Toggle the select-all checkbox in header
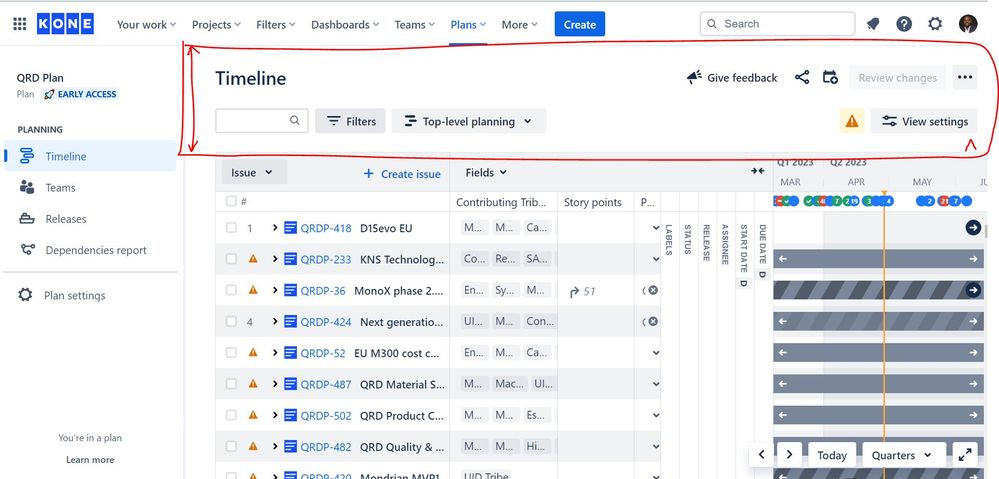The height and width of the screenshot is (479, 999). tap(231, 201)
